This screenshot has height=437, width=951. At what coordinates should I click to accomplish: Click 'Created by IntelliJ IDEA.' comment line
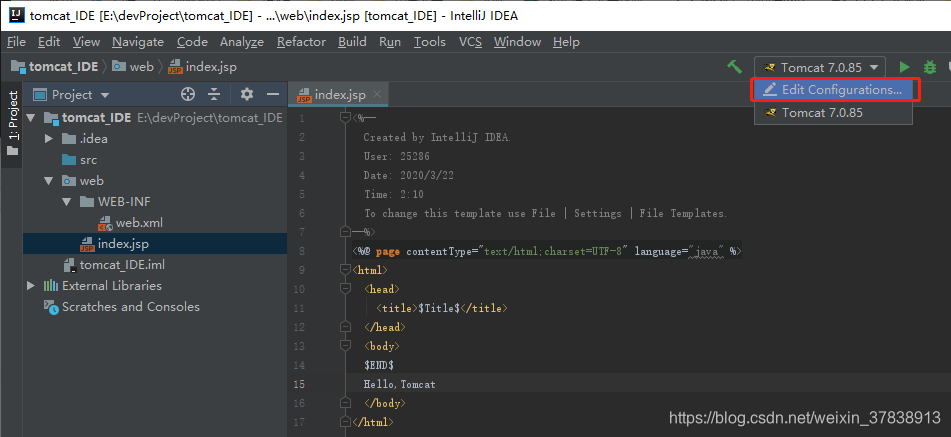point(437,137)
